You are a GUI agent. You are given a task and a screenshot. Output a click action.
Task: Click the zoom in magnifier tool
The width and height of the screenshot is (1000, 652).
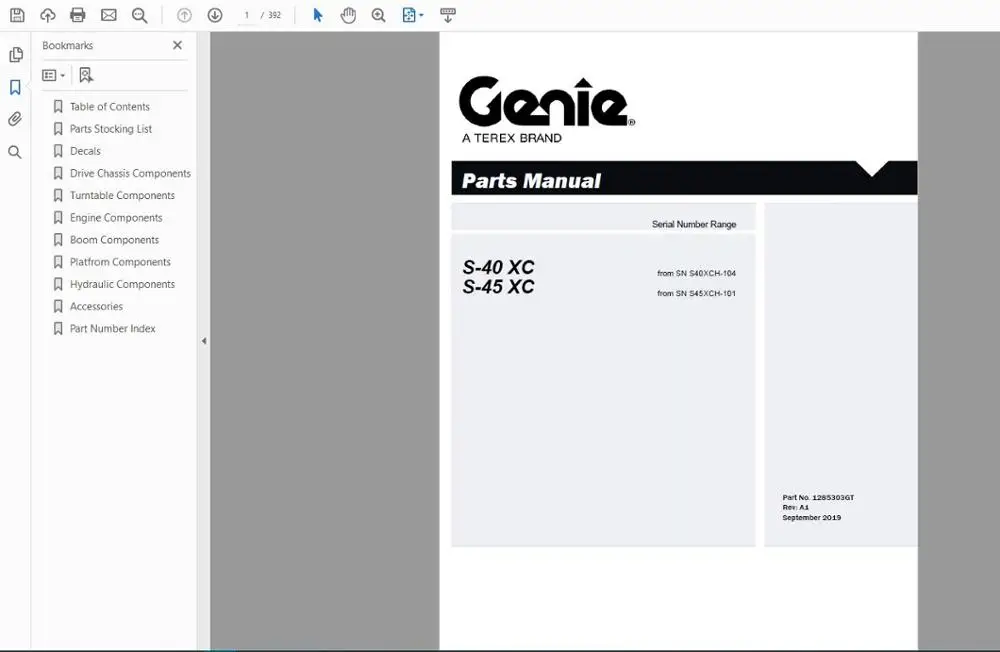point(379,15)
